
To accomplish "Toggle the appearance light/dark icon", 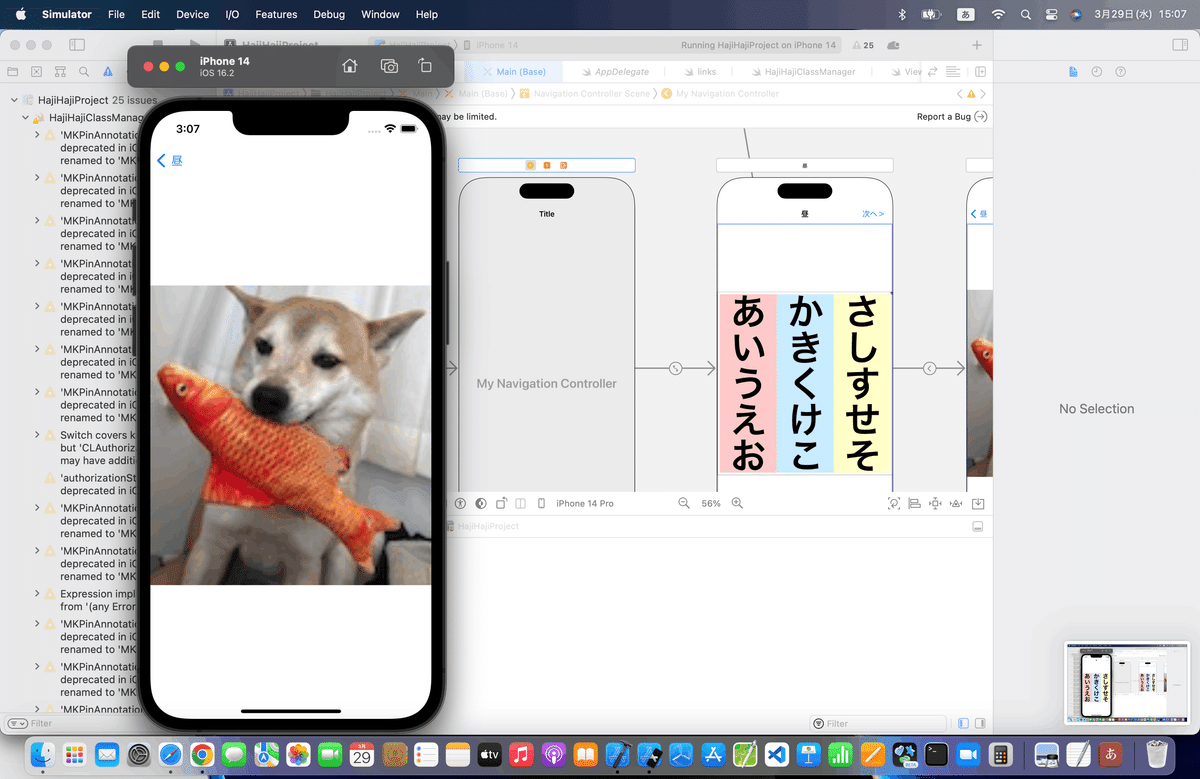I will click(x=481, y=503).
